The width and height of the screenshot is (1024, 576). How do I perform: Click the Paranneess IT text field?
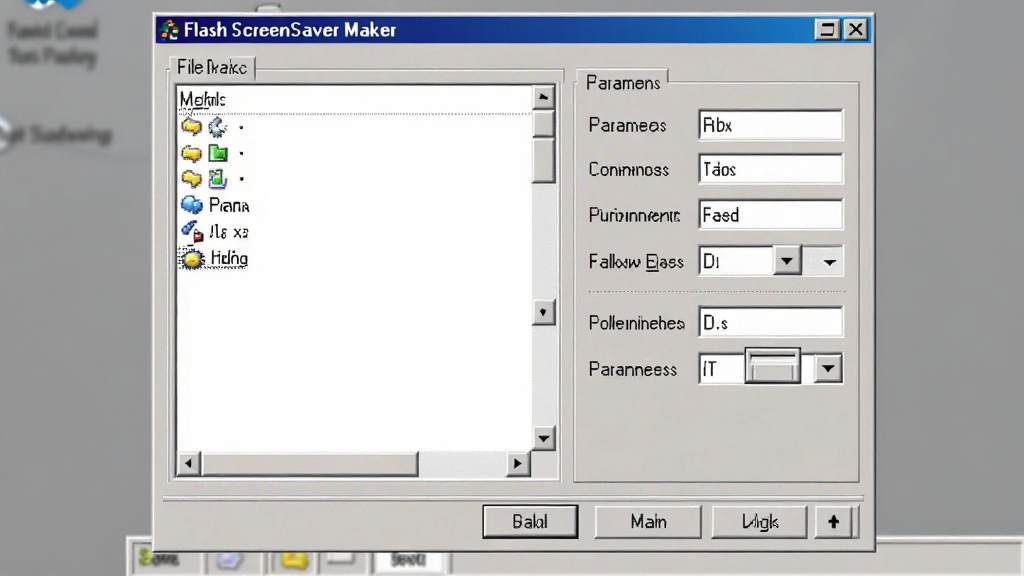pyautogui.click(x=721, y=370)
